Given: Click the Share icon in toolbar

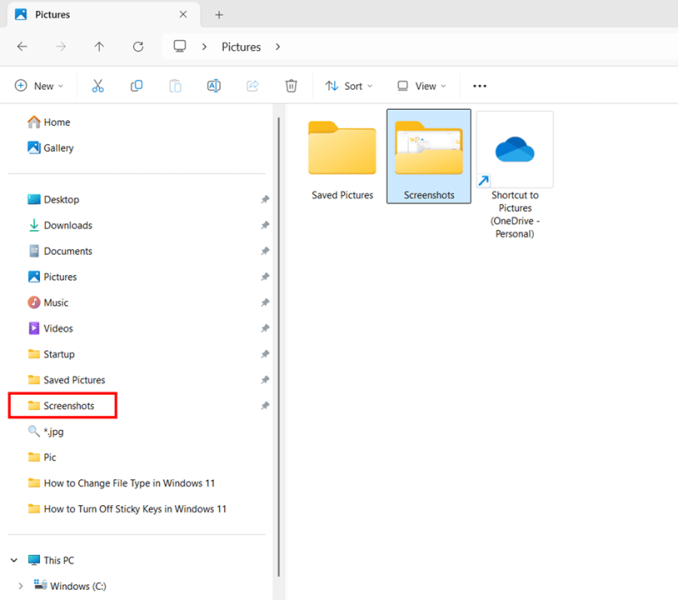Looking at the screenshot, I should tap(253, 86).
